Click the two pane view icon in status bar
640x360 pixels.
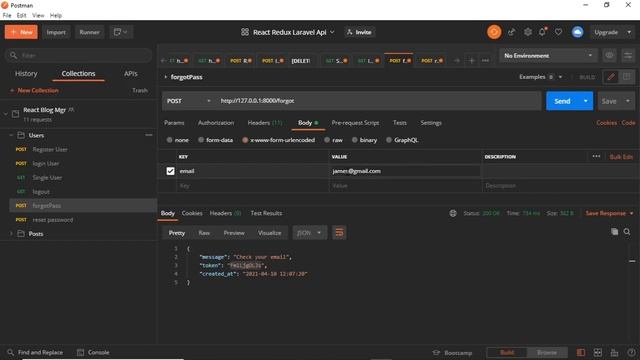[x=598, y=352]
